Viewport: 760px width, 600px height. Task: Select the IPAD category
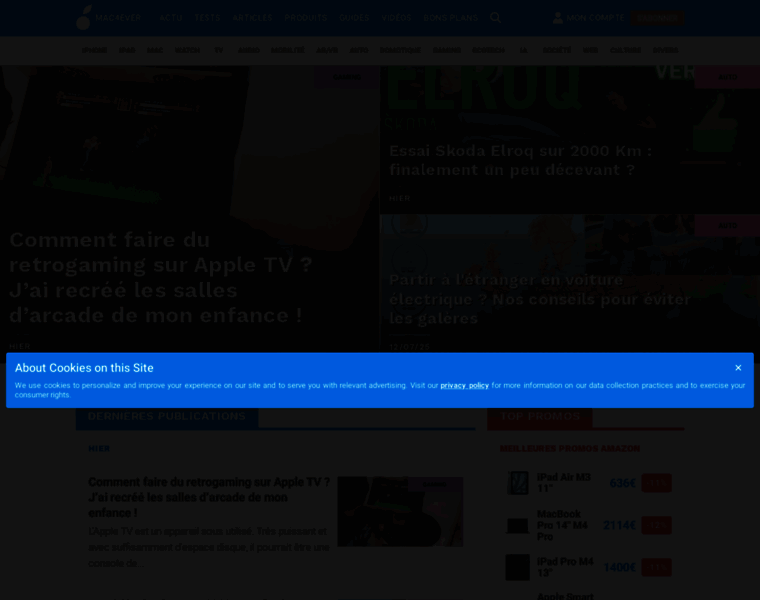(127, 50)
